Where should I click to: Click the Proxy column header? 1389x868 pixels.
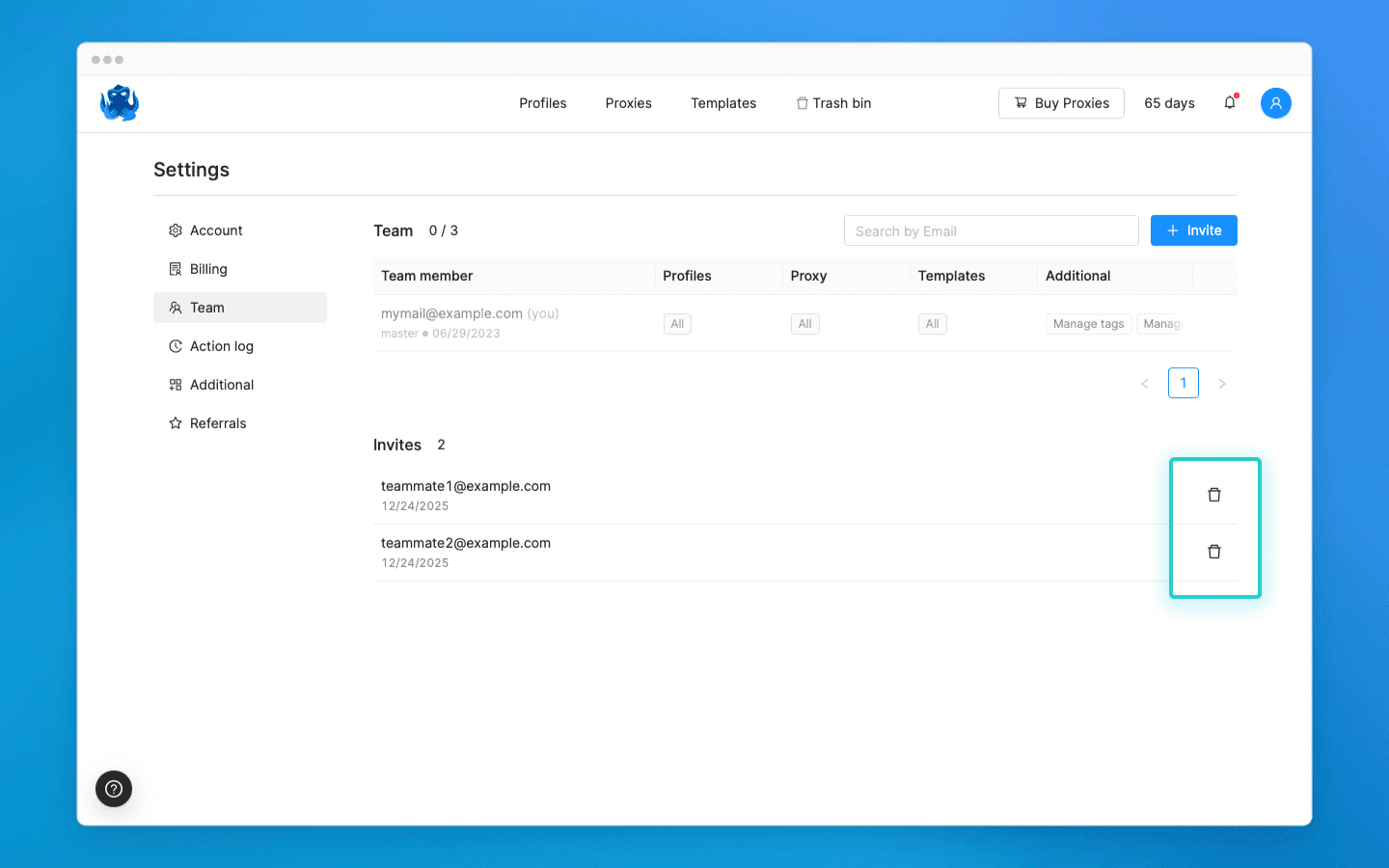click(x=808, y=276)
